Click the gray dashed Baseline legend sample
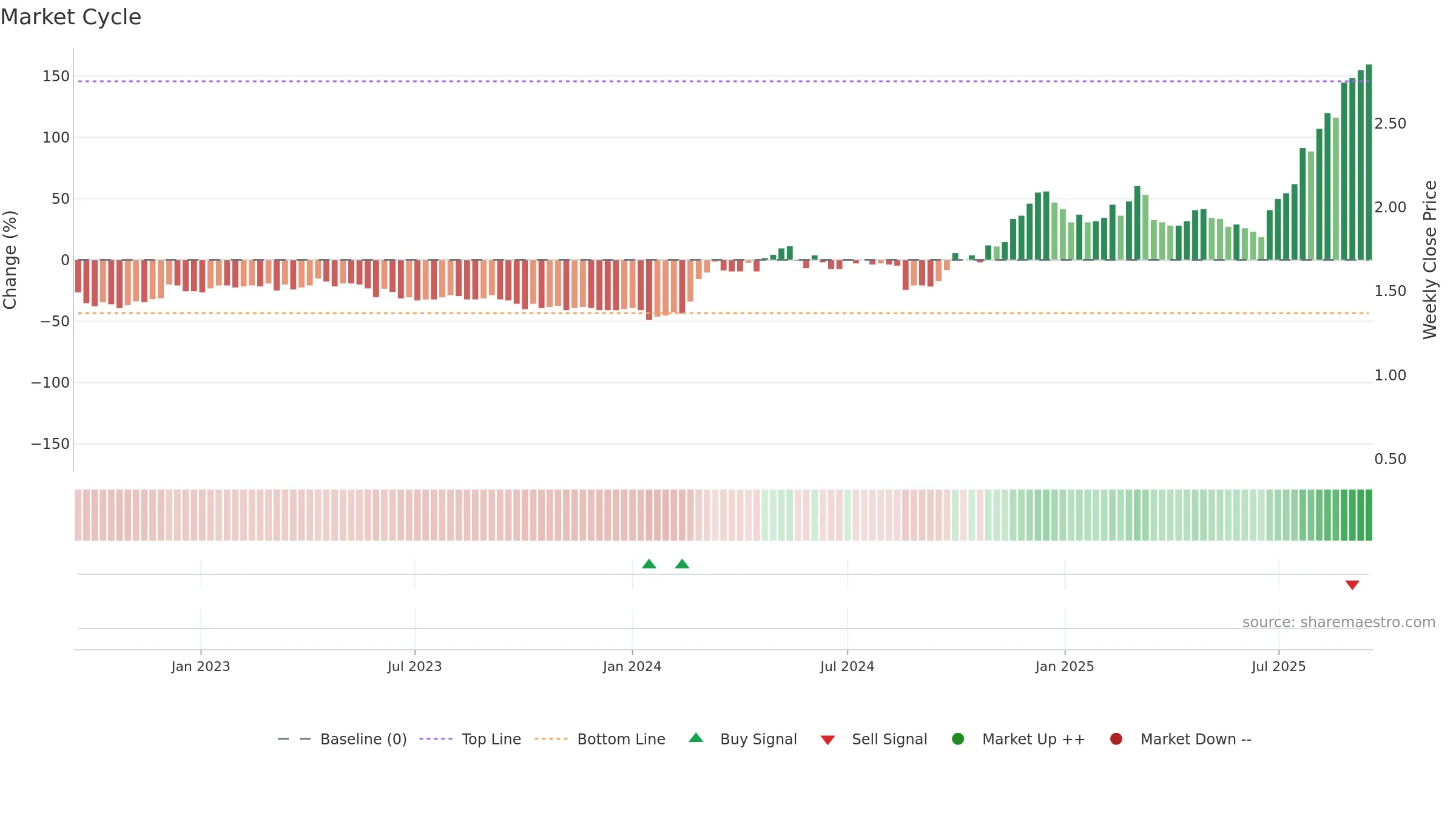Image resolution: width=1456 pixels, height=819 pixels. pyautogui.click(x=294, y=739)
